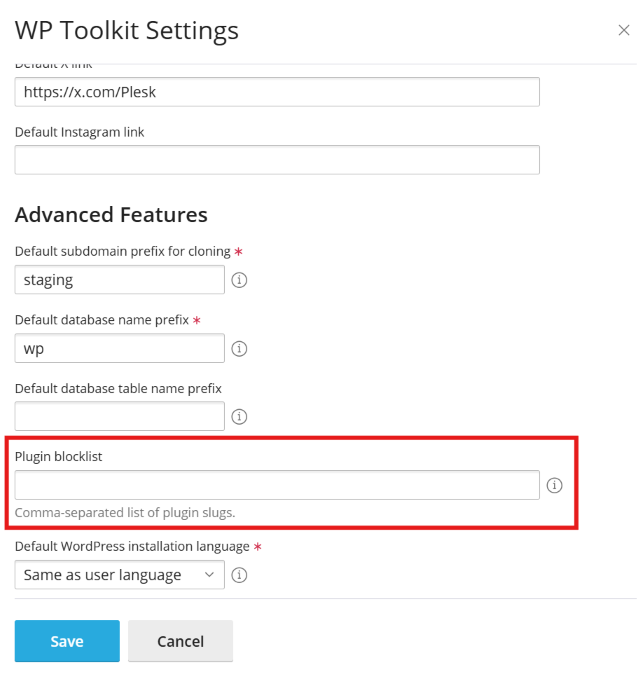Click into the Plugin blocklist text field

pos(277,485)
